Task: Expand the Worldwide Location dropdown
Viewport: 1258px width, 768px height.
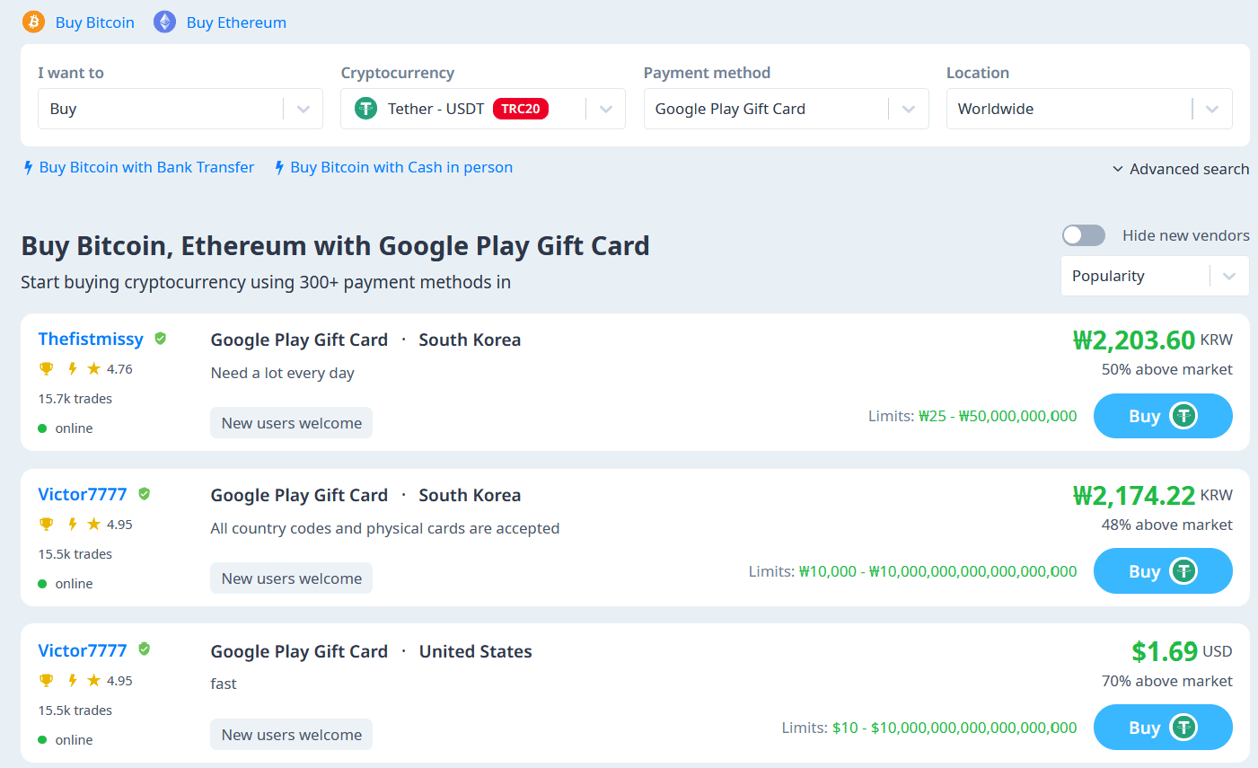Action: (1211, 108)
